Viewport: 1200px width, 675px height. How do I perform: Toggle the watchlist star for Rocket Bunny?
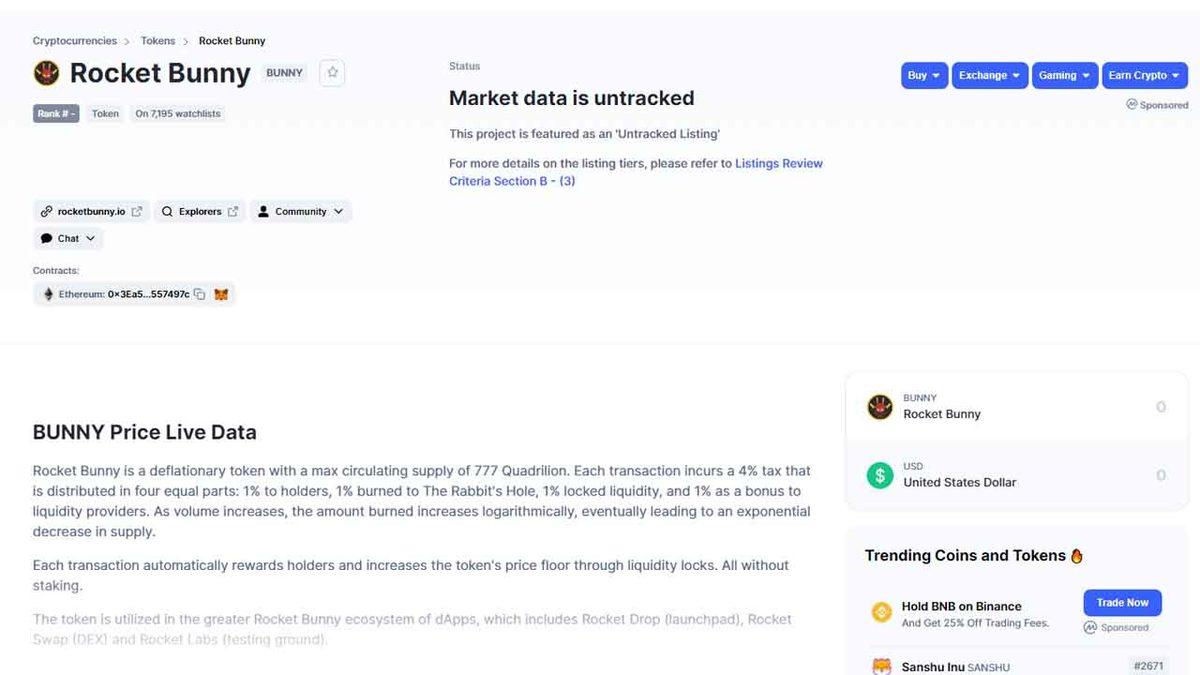point(331,72)
